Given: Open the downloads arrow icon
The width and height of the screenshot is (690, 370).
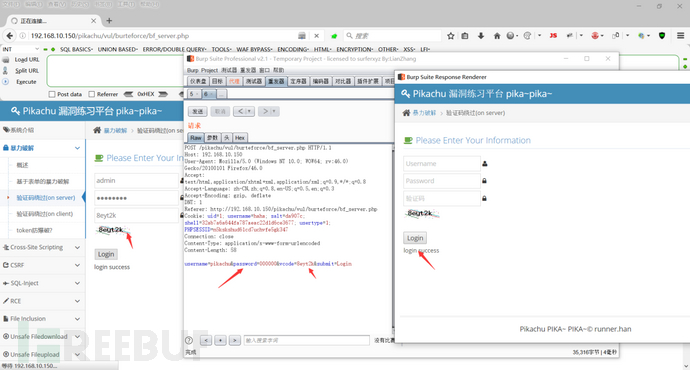Looking at the screenshot, I should pos(481,36).
